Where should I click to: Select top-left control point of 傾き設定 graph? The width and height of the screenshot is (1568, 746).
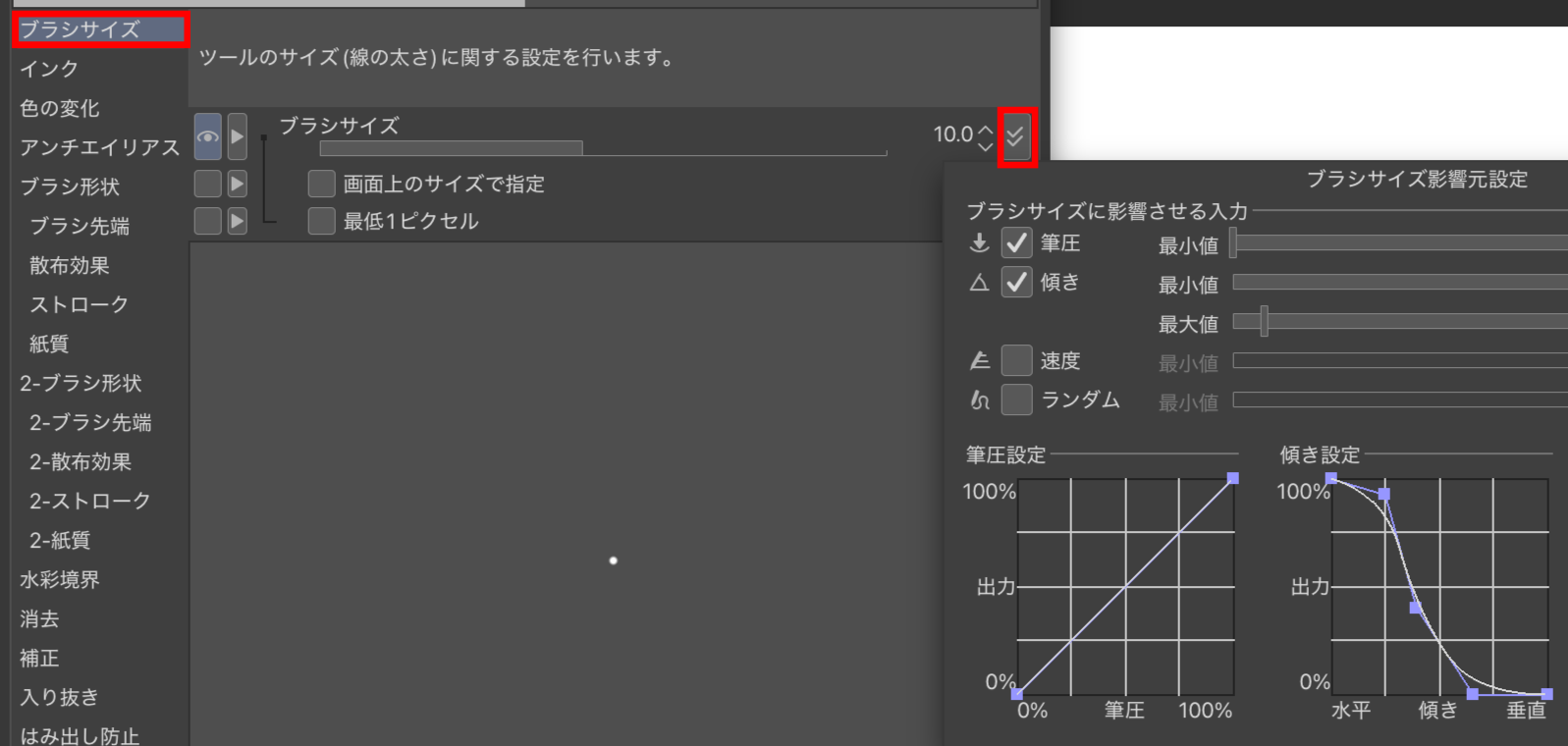point(1331,478)
